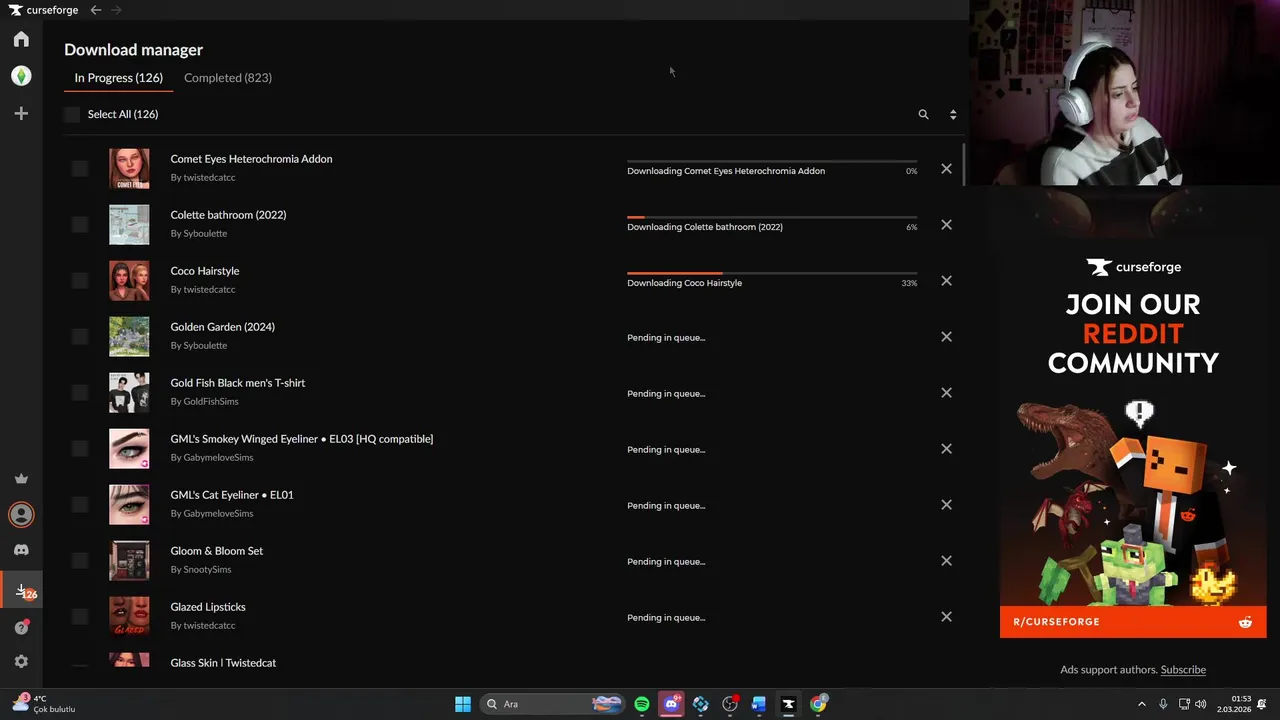Open the premium crown icon in sidebar
Screen dimensions: 1280x720
point(21,478)
